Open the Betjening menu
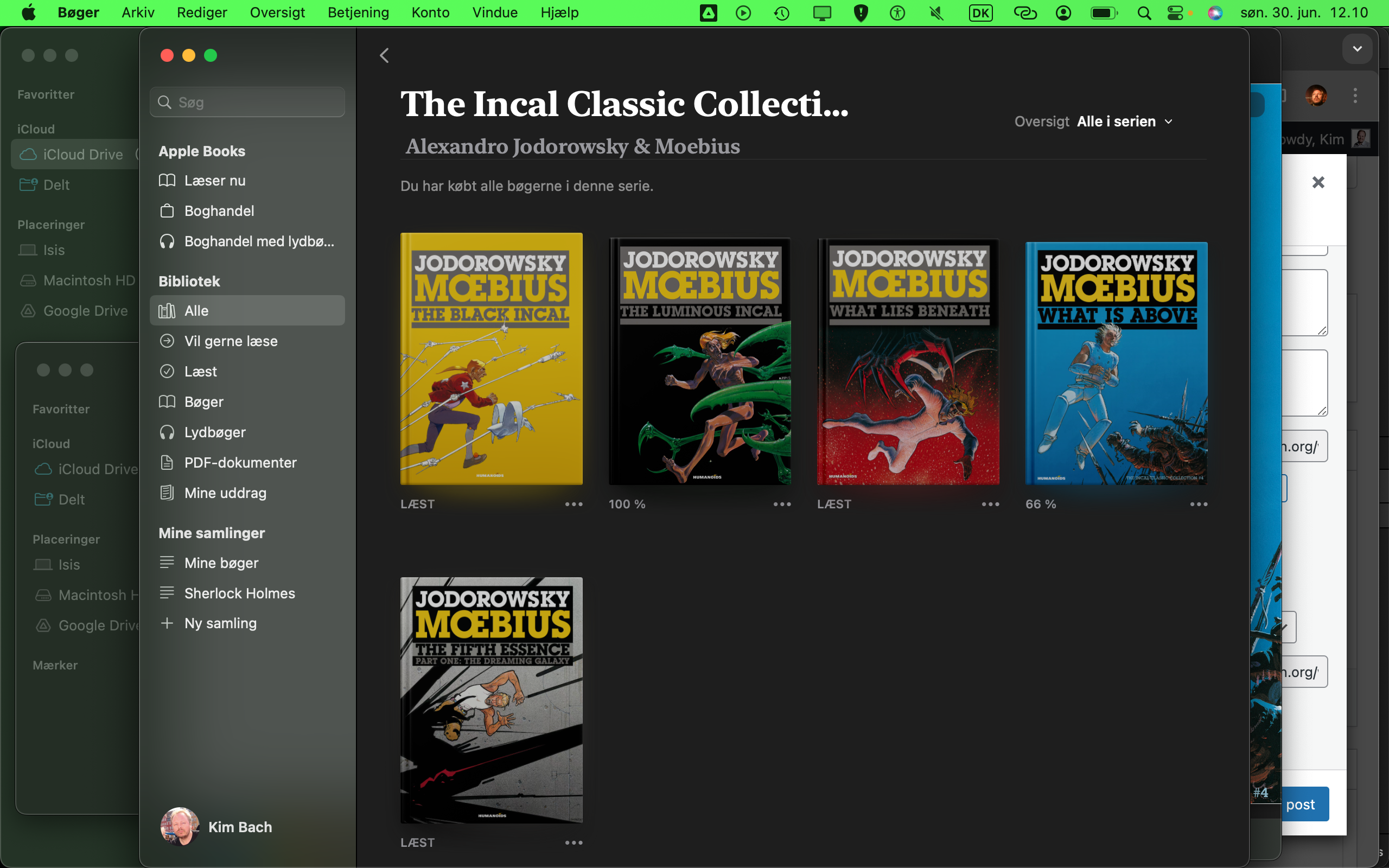 pos(358,12)
